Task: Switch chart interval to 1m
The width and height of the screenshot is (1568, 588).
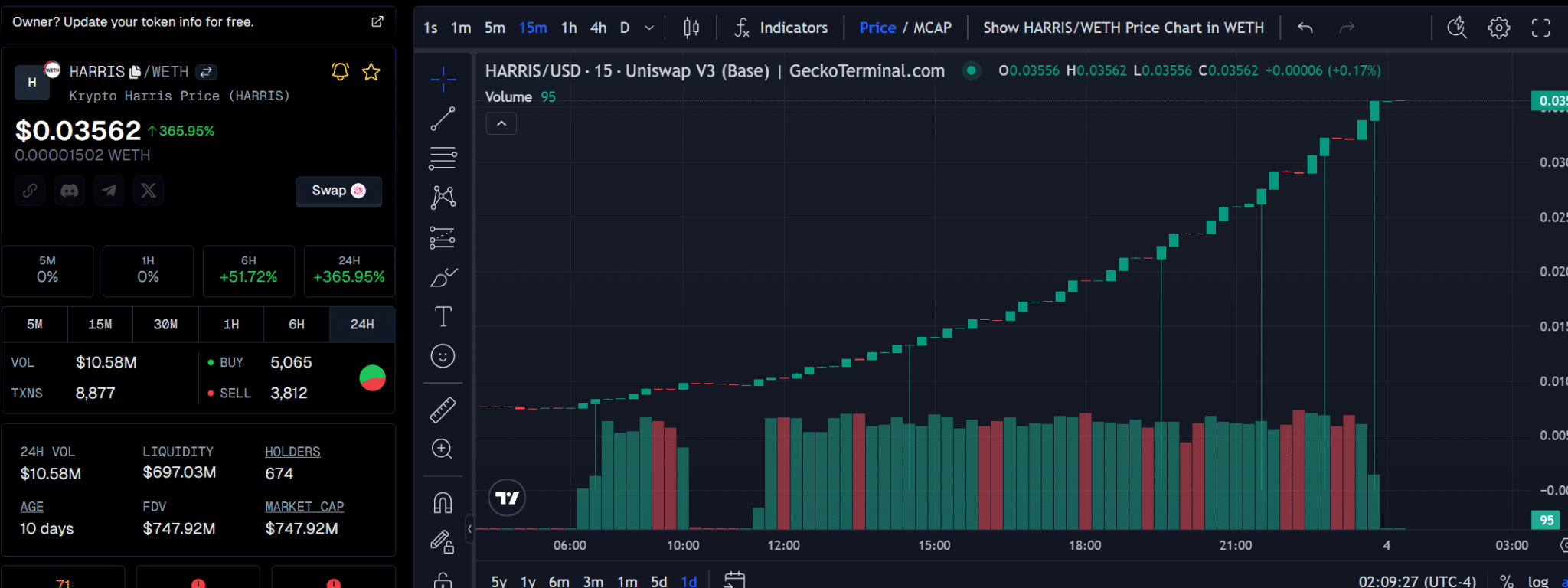Action: click(461, 28)
